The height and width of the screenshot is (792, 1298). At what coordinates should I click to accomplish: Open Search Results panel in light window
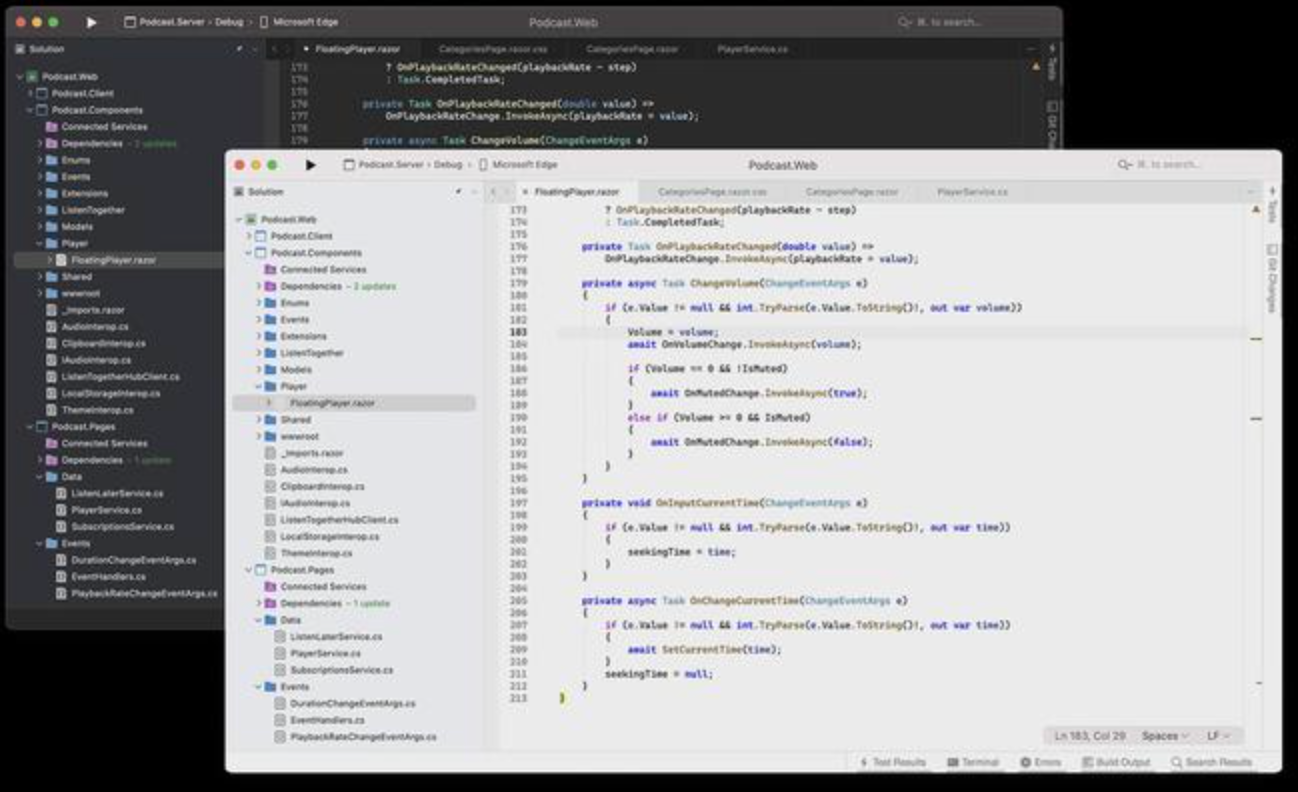click(1211, 762)
